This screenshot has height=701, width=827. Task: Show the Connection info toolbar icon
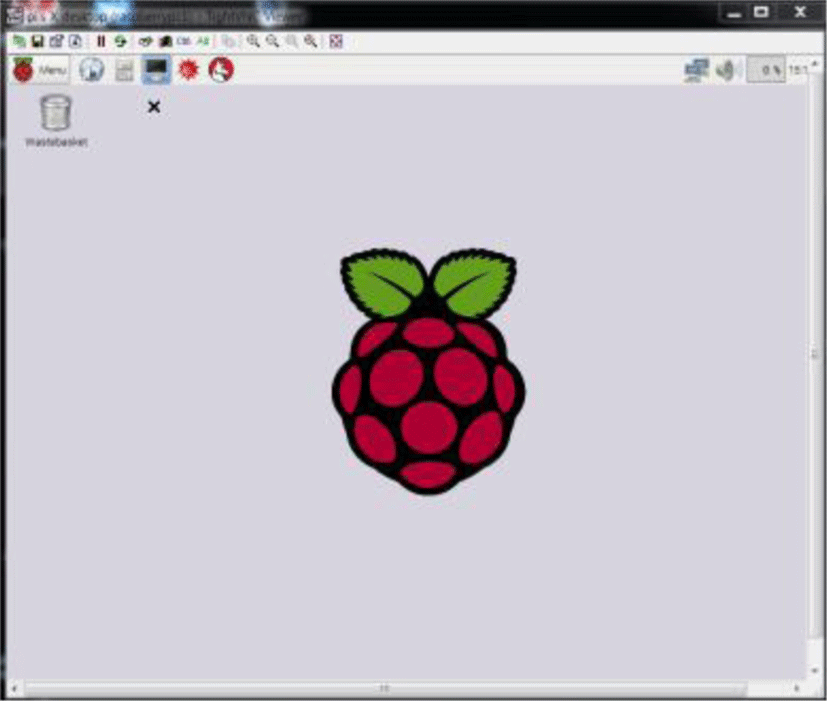[x=75, y=41]
